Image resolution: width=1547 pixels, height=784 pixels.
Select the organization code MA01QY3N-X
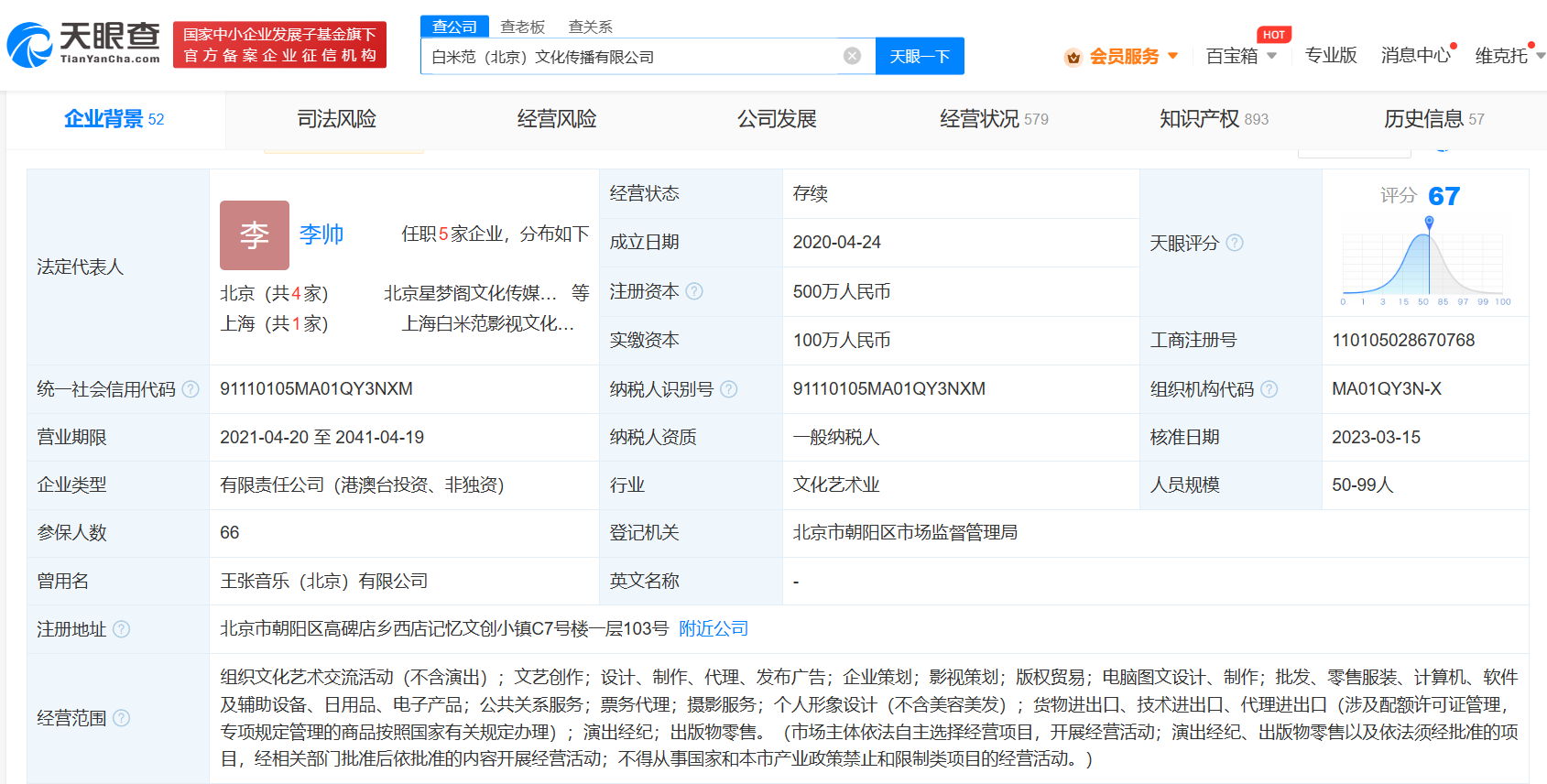[1387, 389]
